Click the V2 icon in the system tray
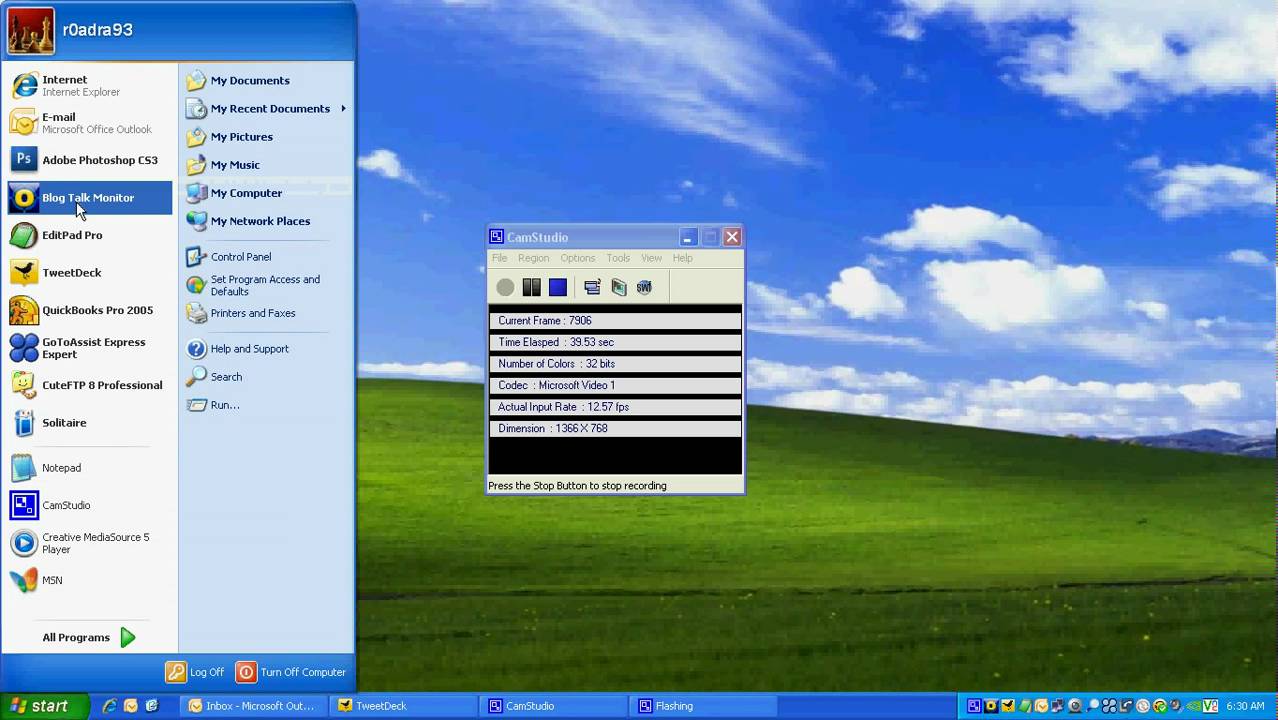Screen dimensions: 1278x720 (x=1210, y=706)
